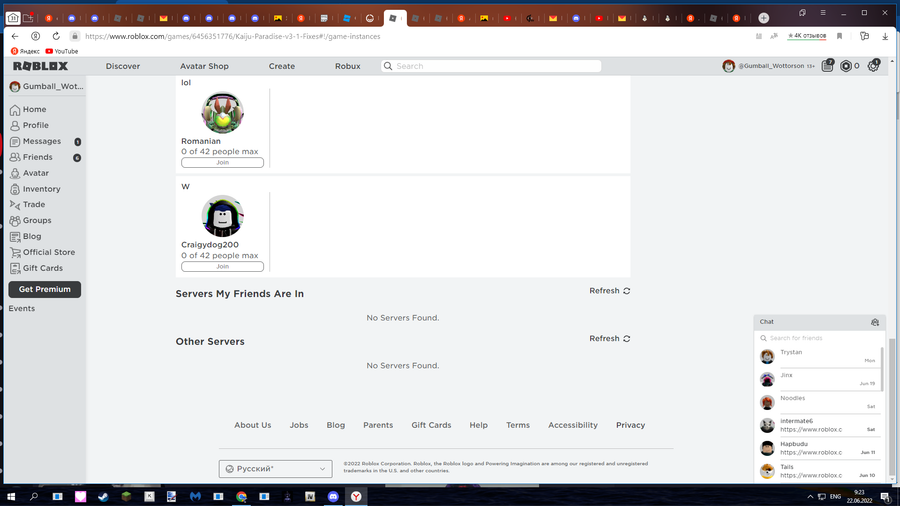Open Gift Cards in the left sidebar
This screenshot has width=900, height=506.
[x=42, y=268]
